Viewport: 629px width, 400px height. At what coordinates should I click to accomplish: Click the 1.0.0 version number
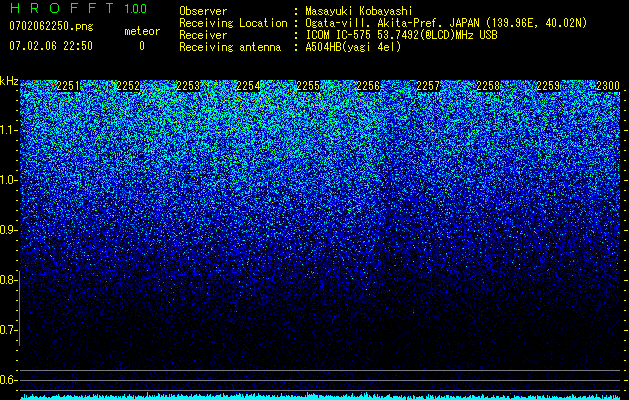pyautogui.click(x=136, y=9)
